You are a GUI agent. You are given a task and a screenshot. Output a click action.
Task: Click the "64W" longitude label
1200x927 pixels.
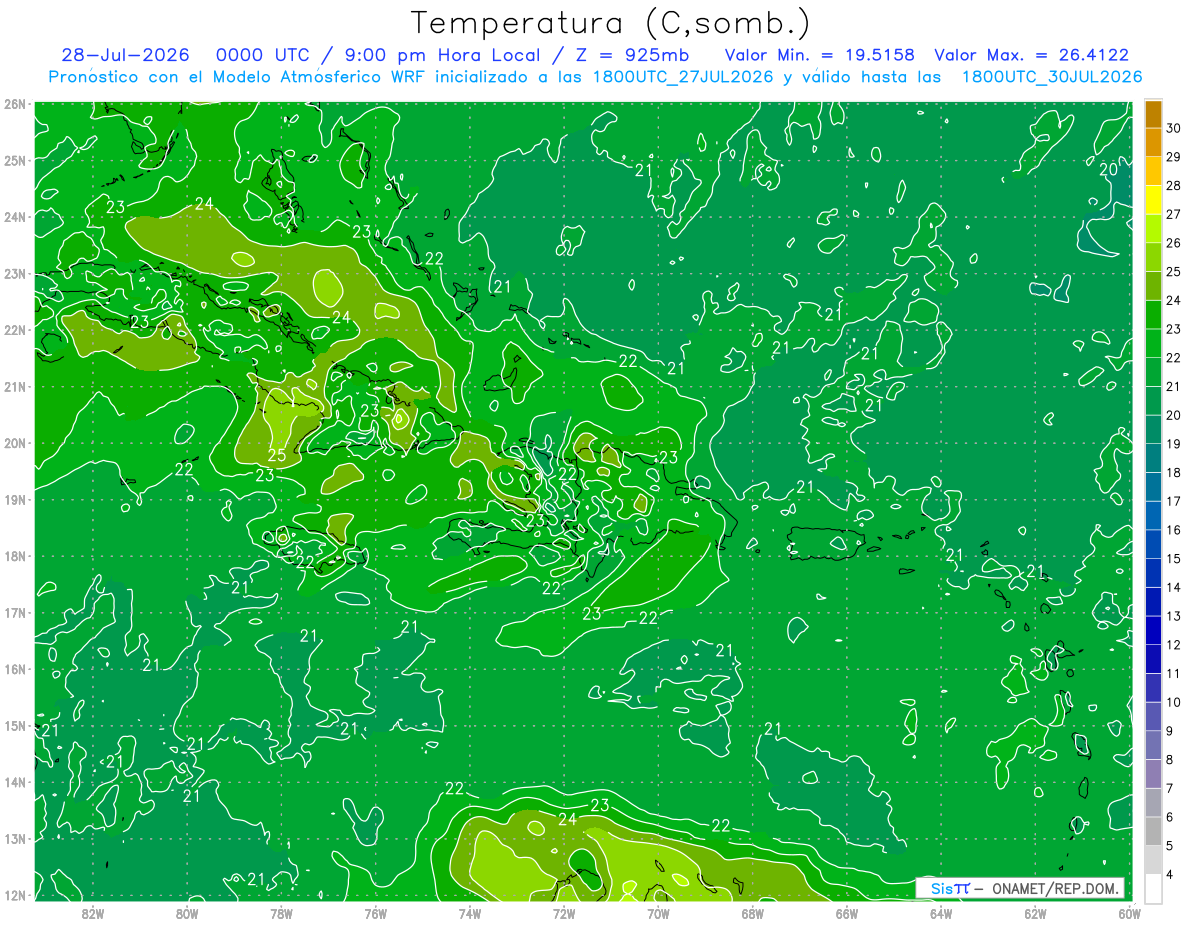pyautogui.click(x=941, y=912)
